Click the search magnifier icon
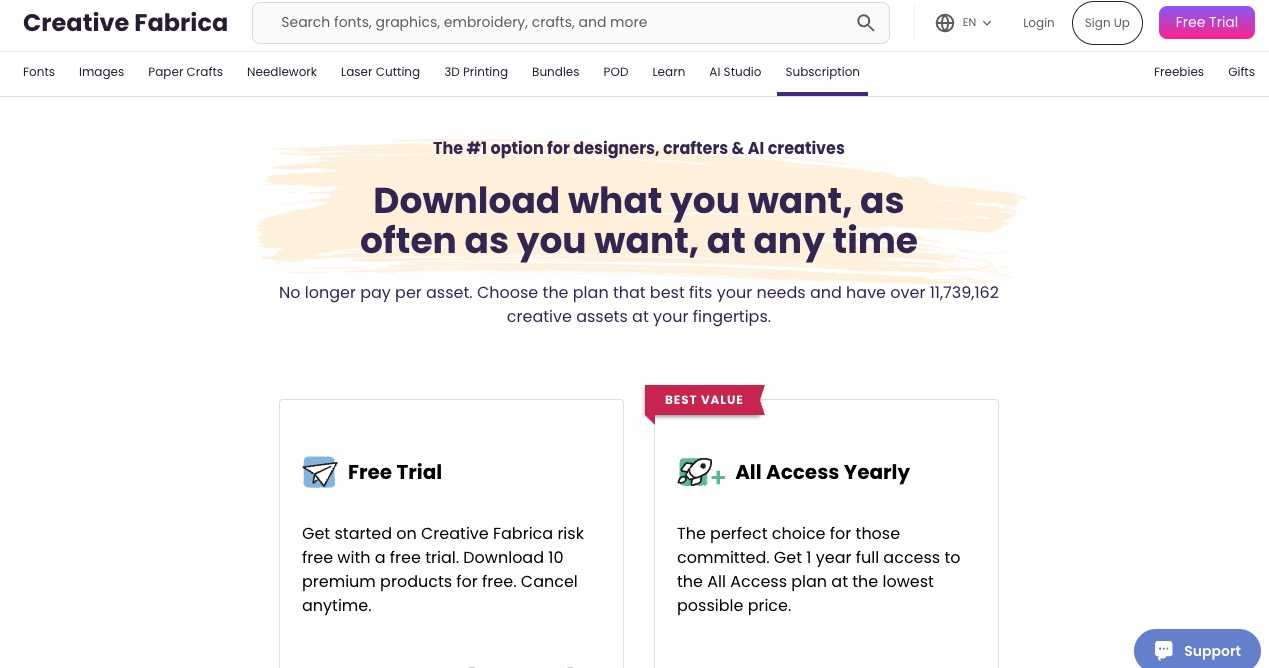The image size is (1269, 668). click(865, 23)
